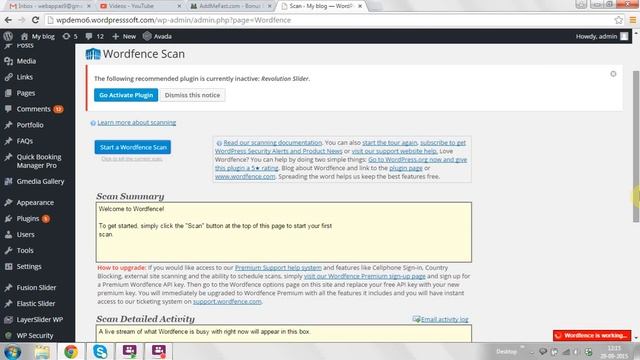
Task: Click the Pages sidebar icon
Action: 8,93
